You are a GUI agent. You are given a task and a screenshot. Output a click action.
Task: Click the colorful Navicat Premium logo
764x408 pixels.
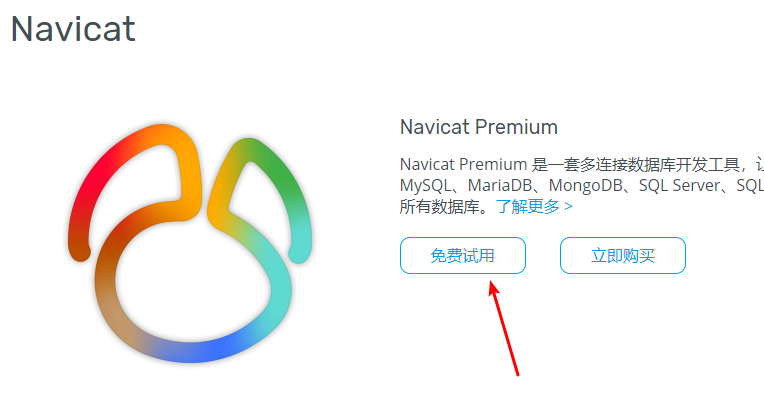190,243
